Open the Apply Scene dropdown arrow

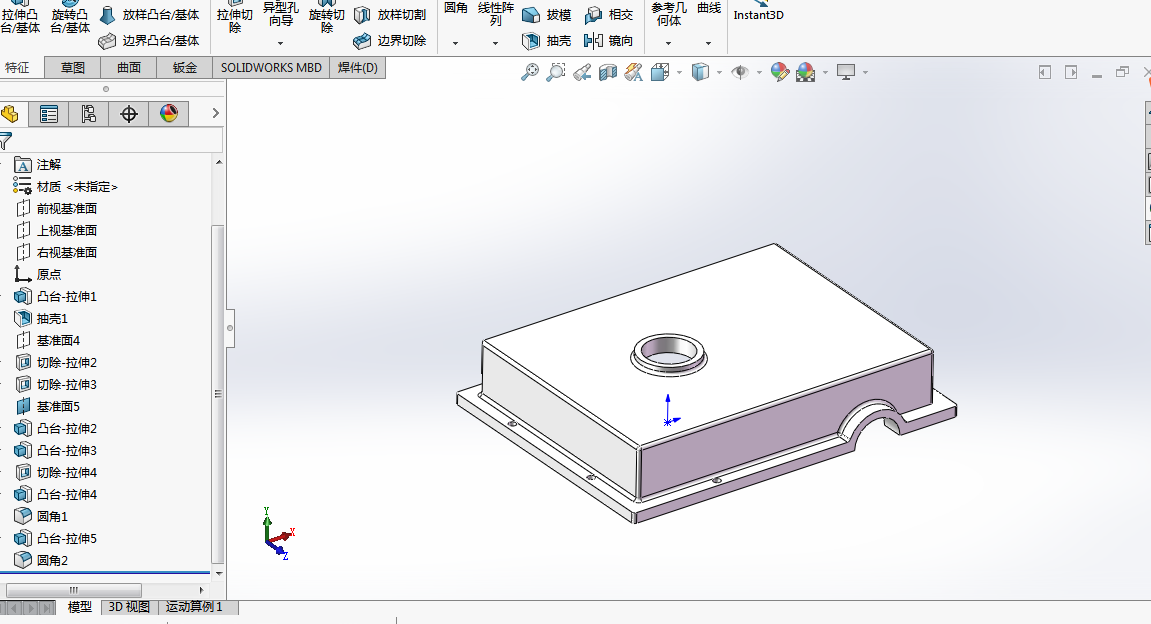pyautogui.click(x=825, y=72)
